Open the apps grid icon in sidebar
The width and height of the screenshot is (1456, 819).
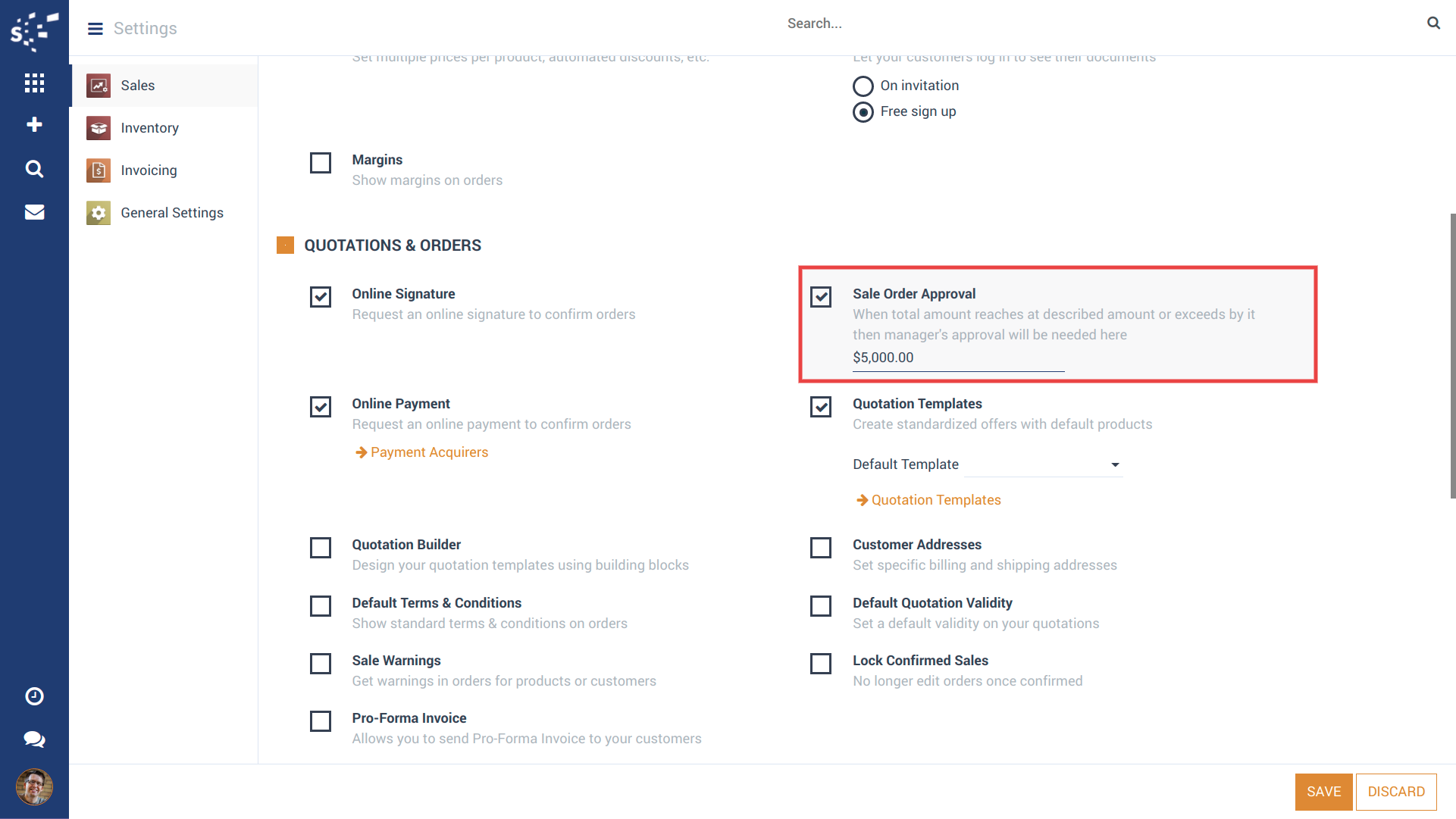click(34, 83)
